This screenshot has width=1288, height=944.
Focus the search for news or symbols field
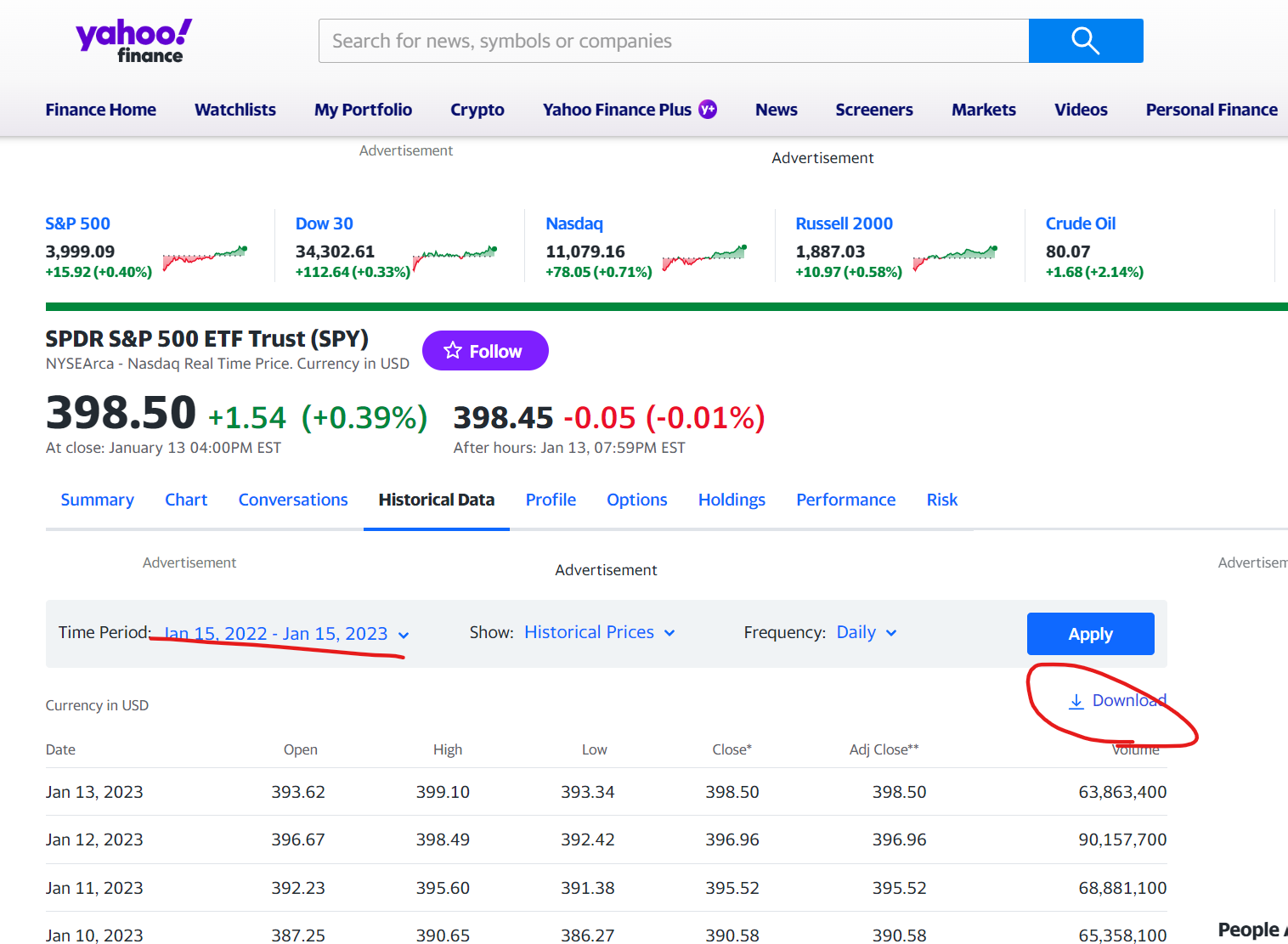[x=674, y=41]
